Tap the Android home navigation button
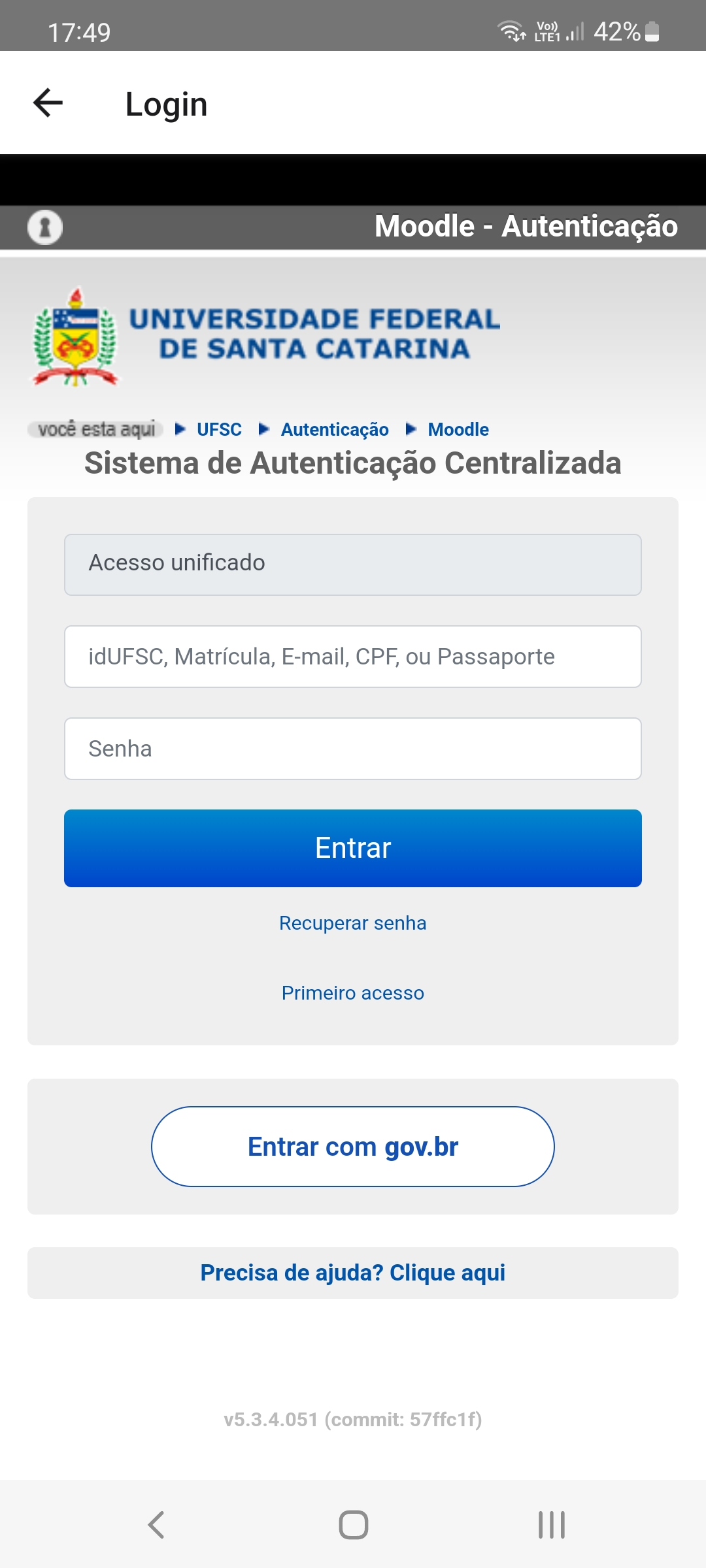Screen dimensions: 706x1568 [x=353, y=1525]
